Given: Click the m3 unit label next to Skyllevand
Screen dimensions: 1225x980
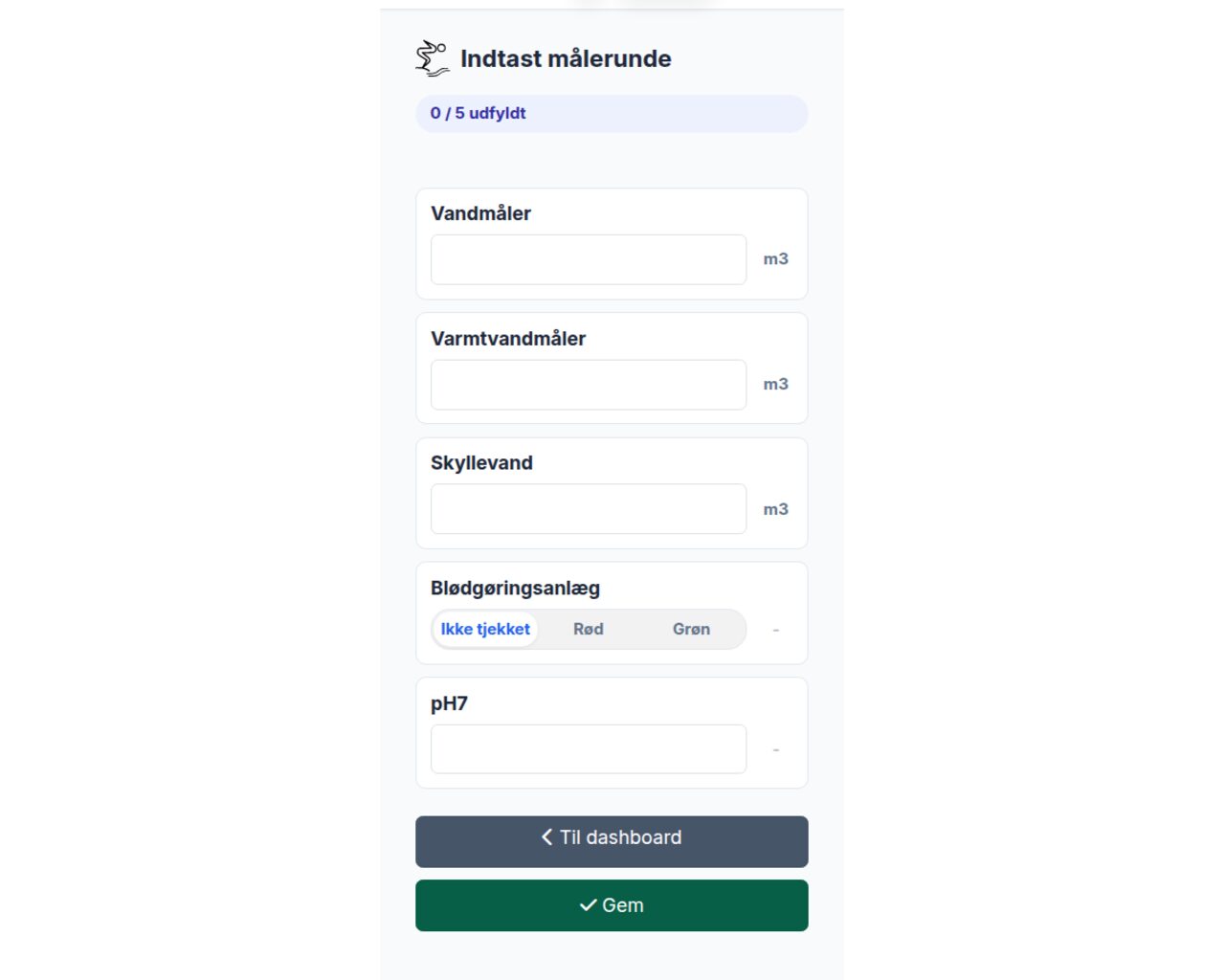Looking at the screenshot, I should (x=776, y=509).
